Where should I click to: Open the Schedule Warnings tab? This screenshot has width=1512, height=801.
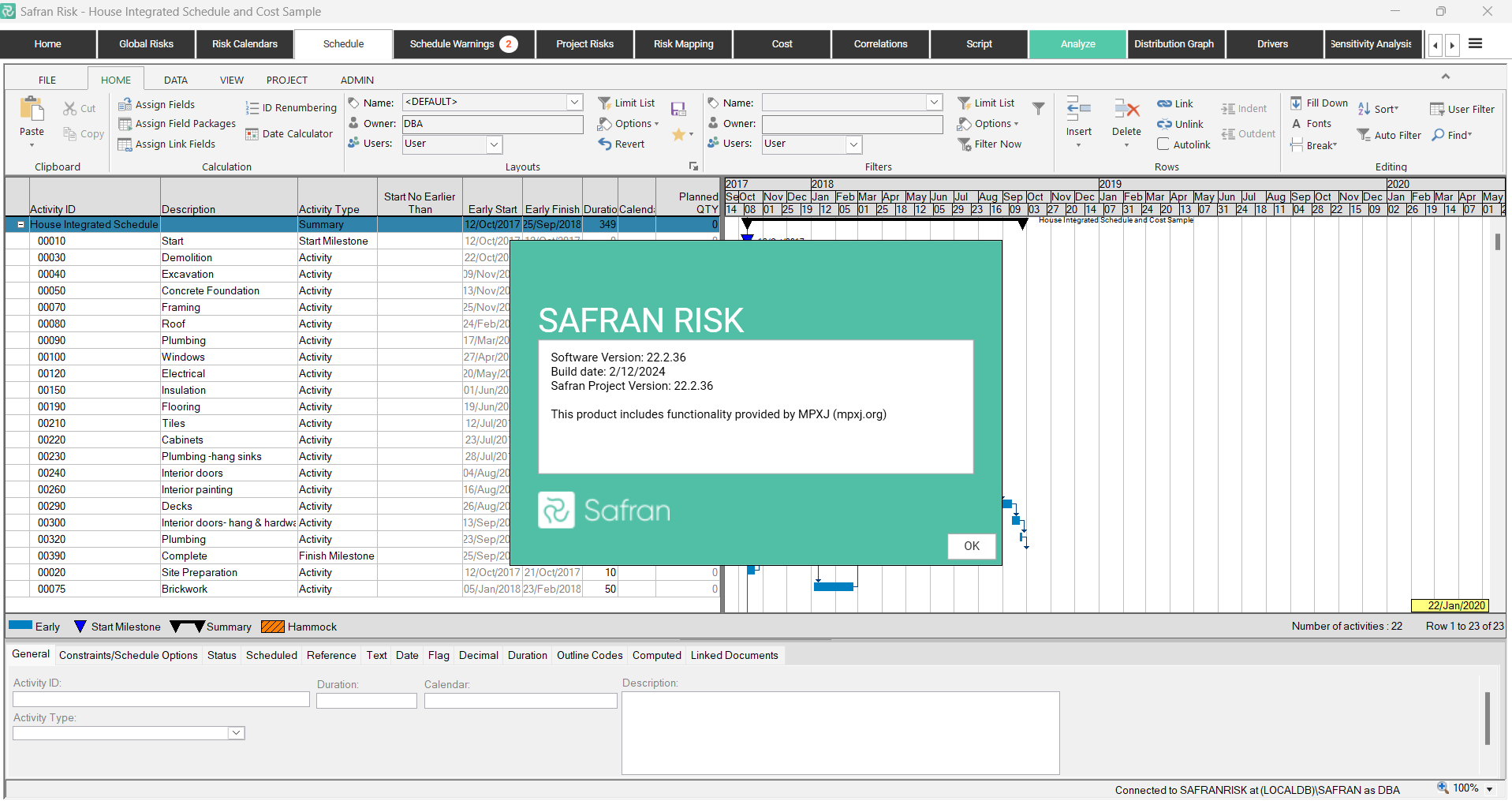pyautogui.click(x=463, y=44)
